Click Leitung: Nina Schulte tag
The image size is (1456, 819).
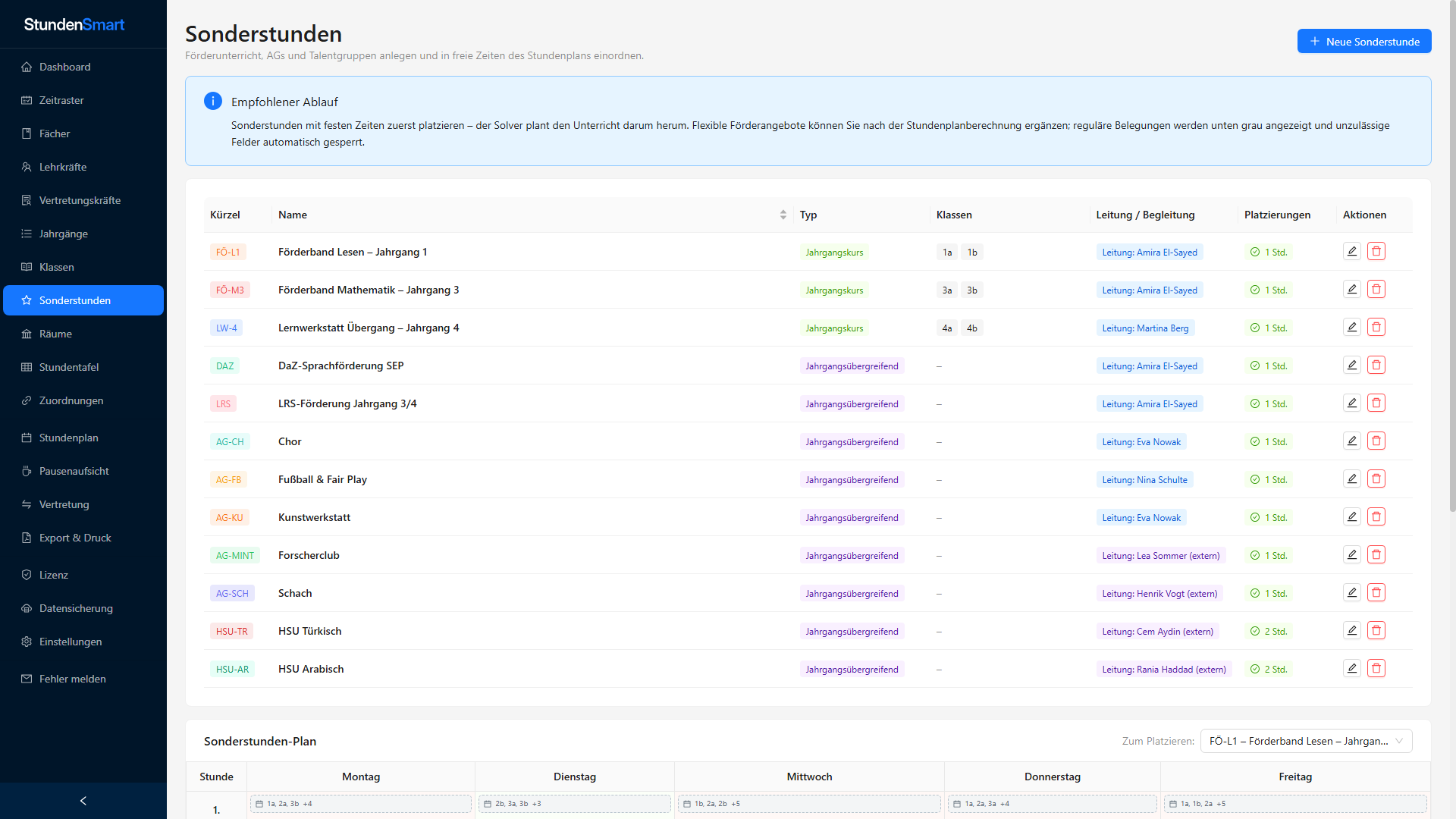1144,479
